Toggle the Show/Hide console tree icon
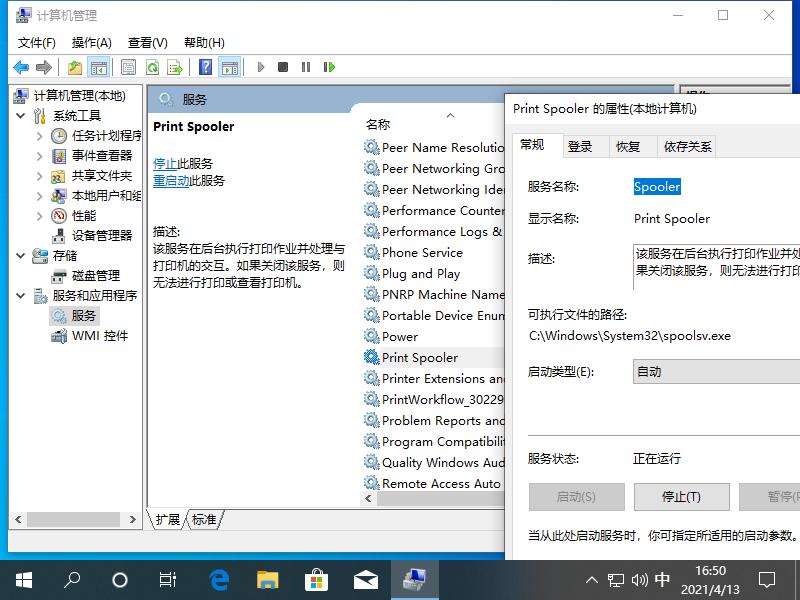Screen dimensions: 800x600 point(99,67)
